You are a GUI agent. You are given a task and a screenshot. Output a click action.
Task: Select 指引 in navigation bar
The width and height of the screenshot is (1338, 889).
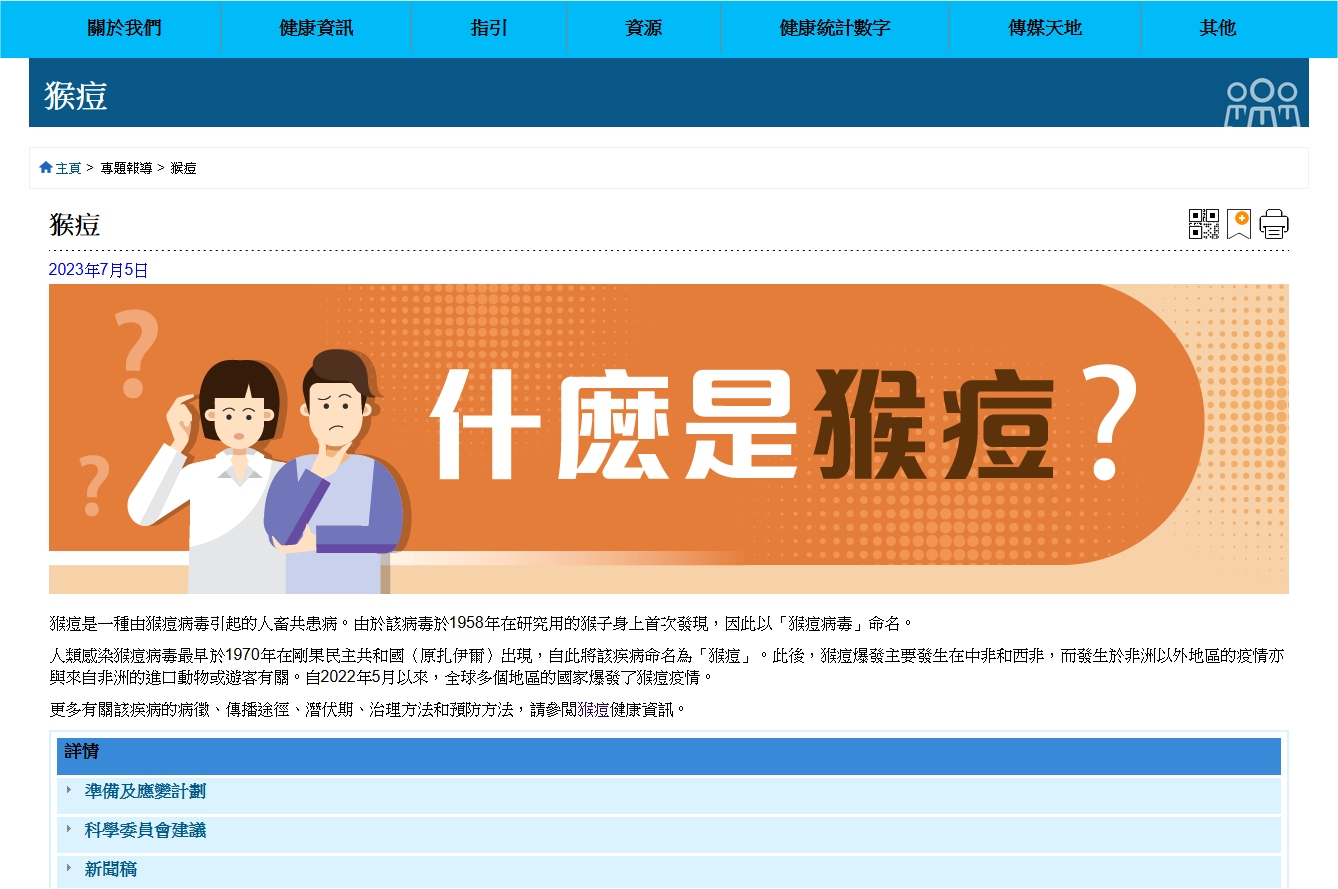pos(489,28)
